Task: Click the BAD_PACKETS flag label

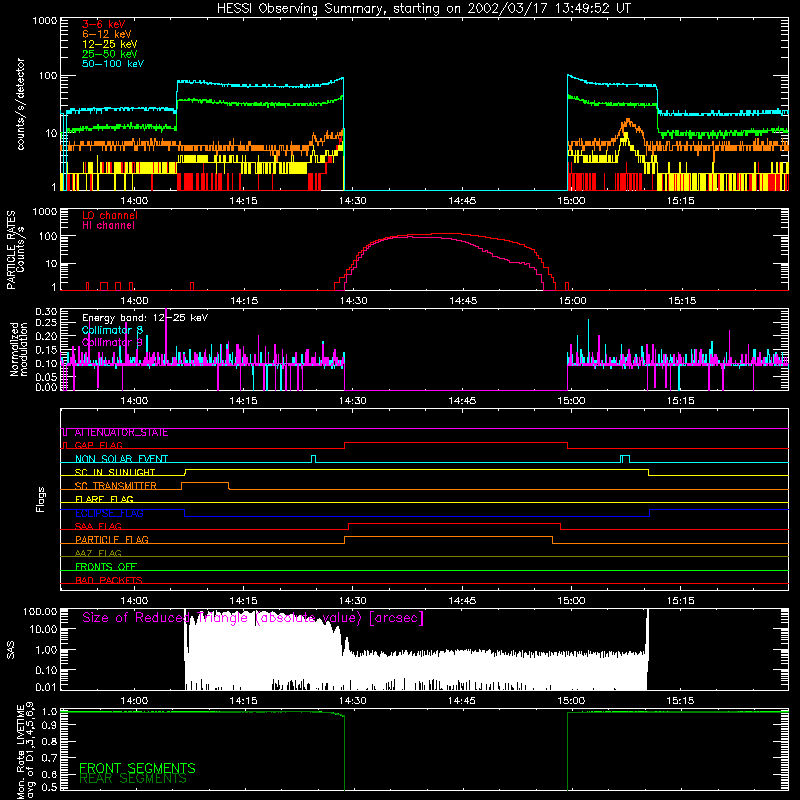Action: pyautogui.click(x=109, y=580)
